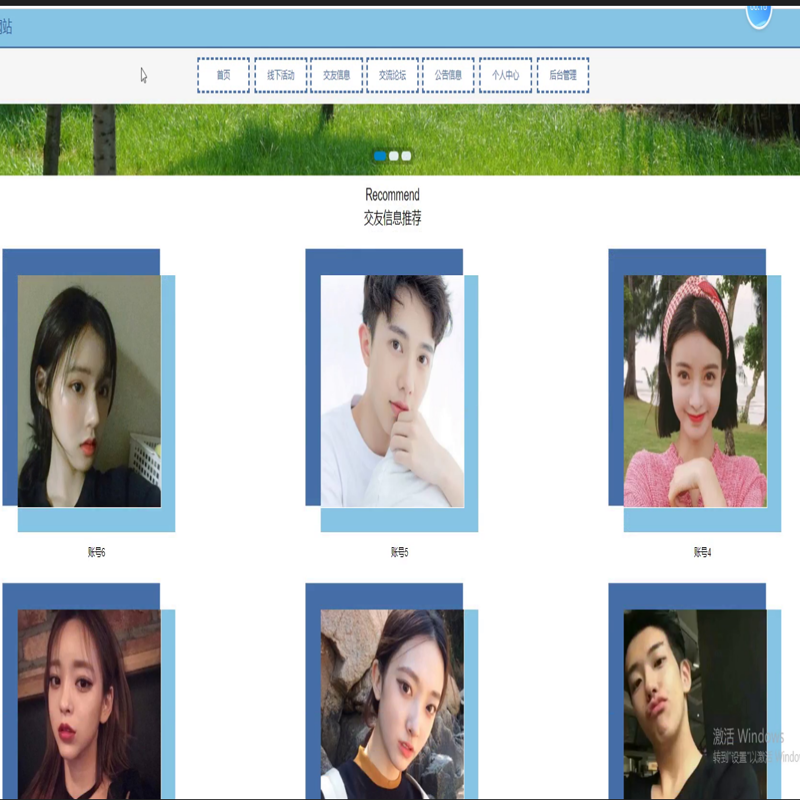Click the 交友信息推荐 section title
Viewport: 800px width, 800px height.
pos(392,218)
